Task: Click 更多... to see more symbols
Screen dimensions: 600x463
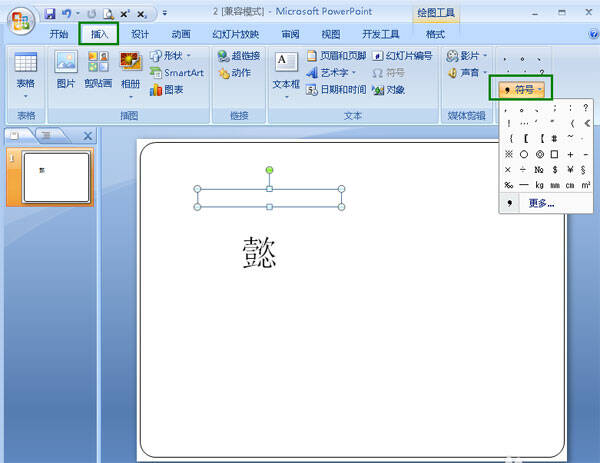Action: (542, 204)
